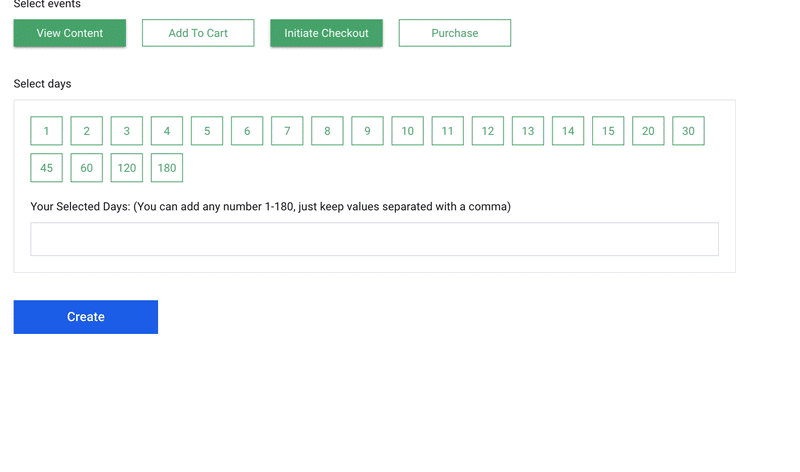Screen dimensions: 800x472
Task: Choose the 45 day option
Action: 47,168
